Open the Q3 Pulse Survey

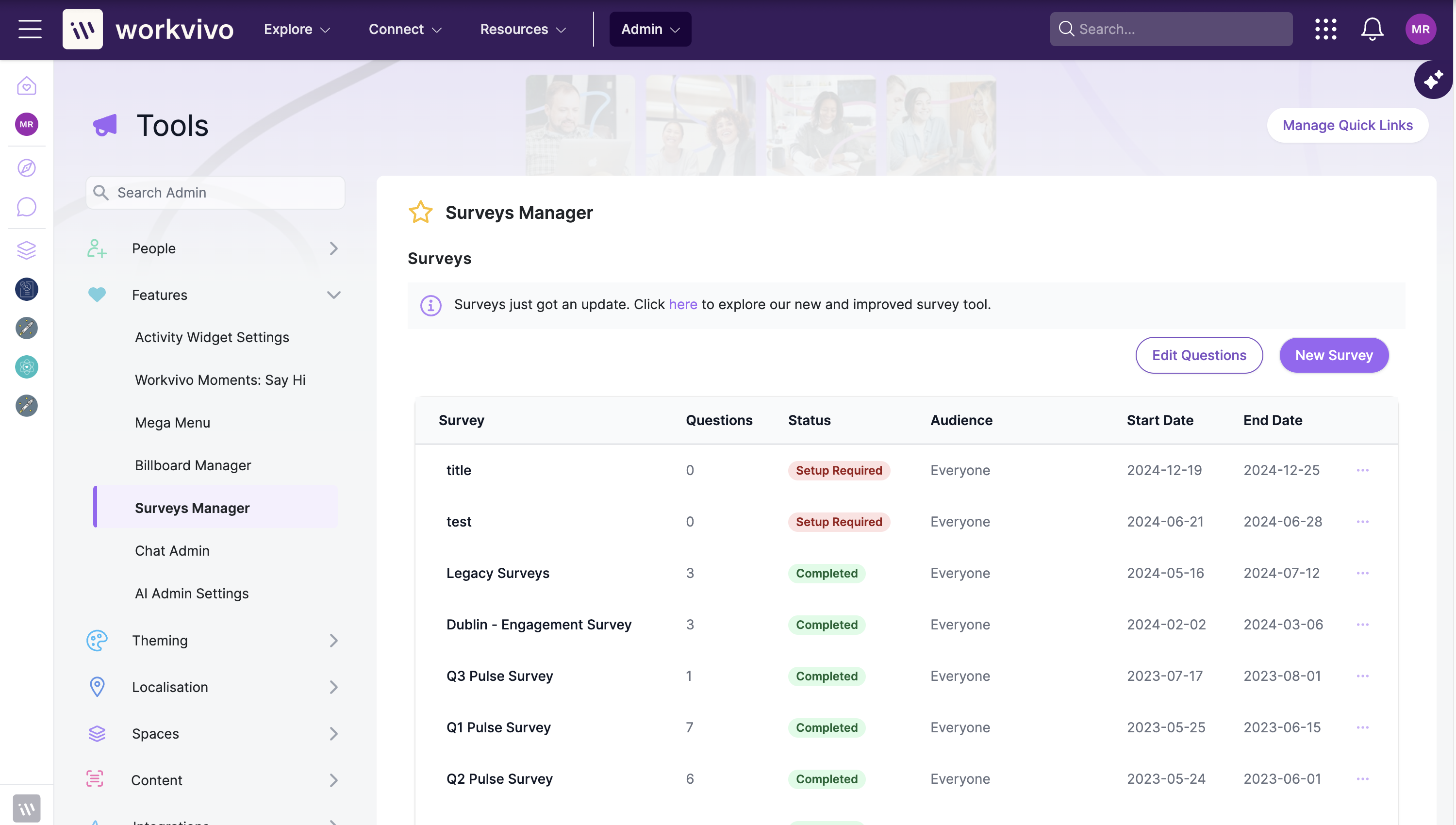[499, 676]
